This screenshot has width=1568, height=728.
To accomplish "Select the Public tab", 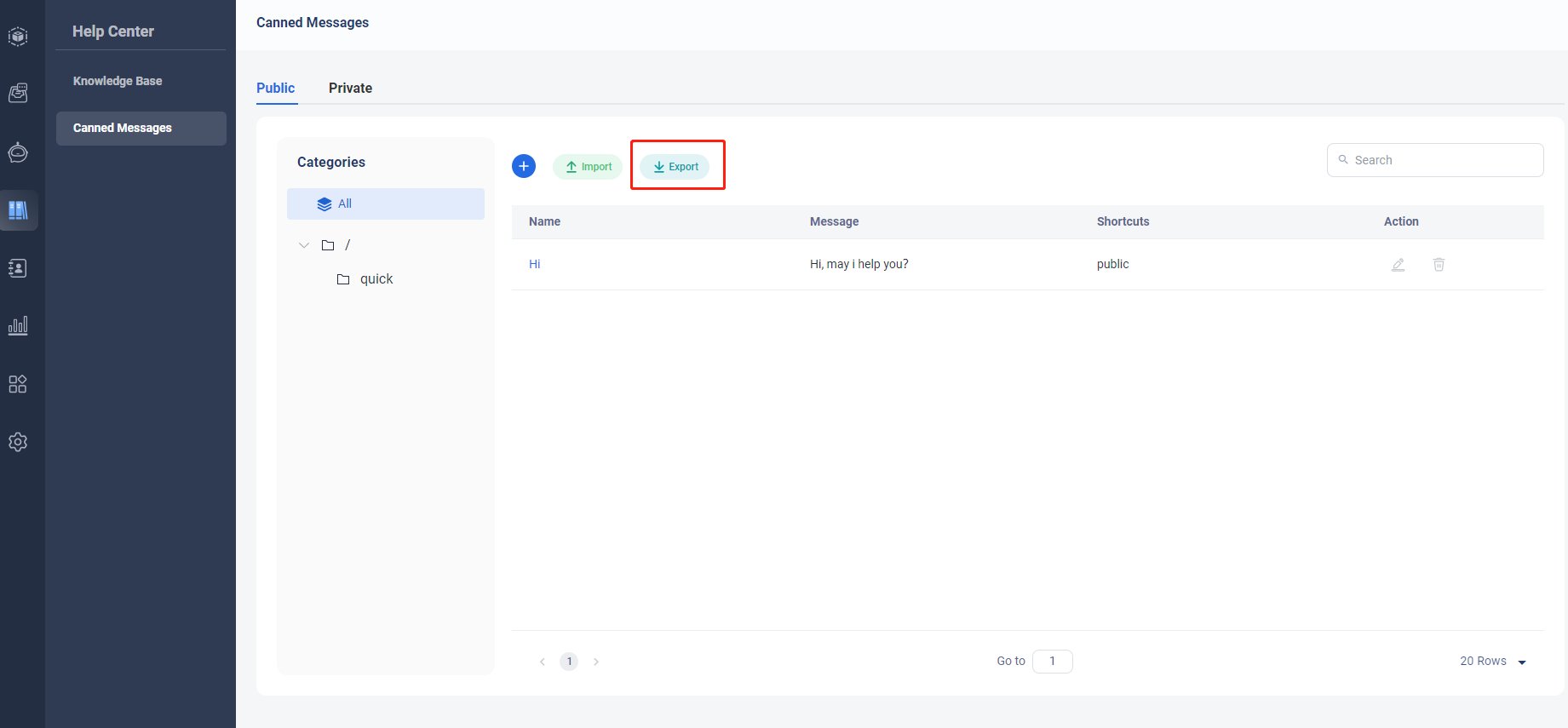I will tap(275, 88).
